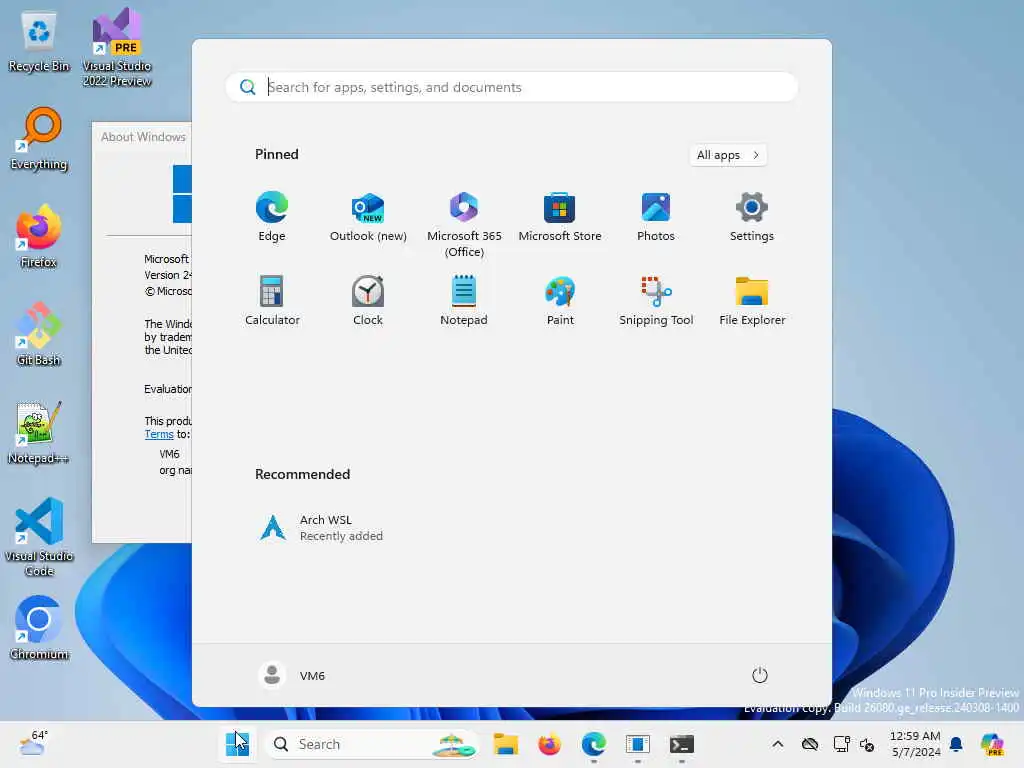Click the OneDrive cloud tray icon
Viewport: 1024px width, 768px height.
click(810, 744)
